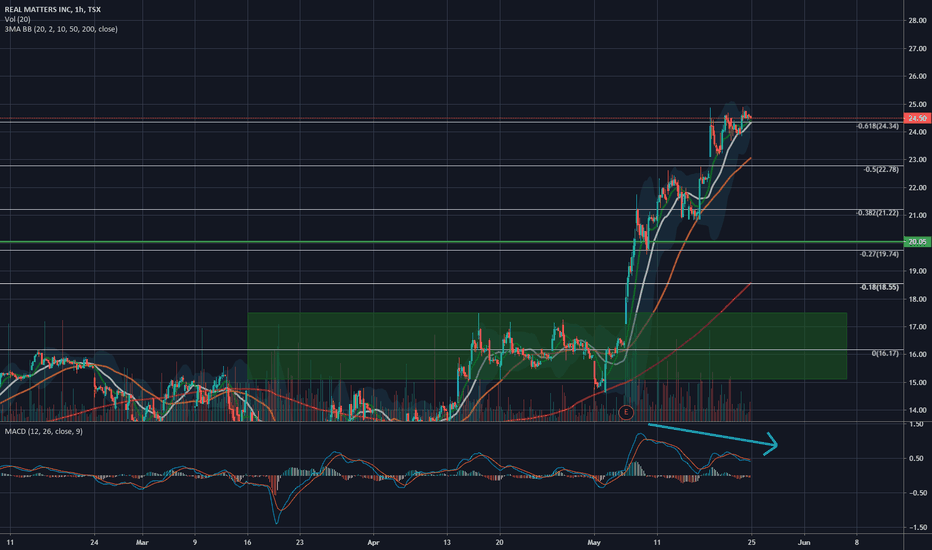
Task: Click the 27.00 price axis label
Action: pos(918,49)
